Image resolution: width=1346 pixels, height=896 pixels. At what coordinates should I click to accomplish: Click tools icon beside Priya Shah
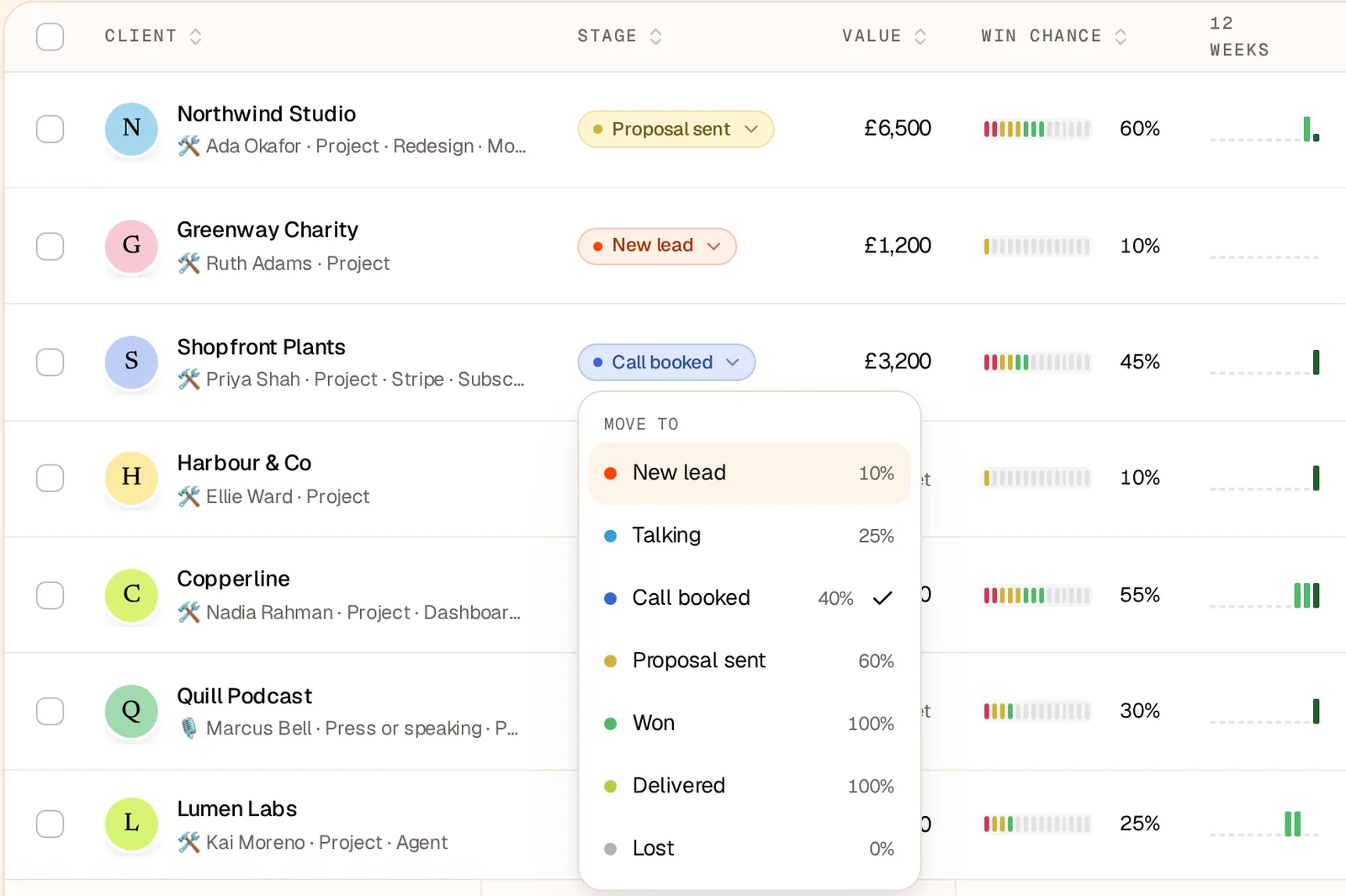pyautogui.click(x=189, y=379)
